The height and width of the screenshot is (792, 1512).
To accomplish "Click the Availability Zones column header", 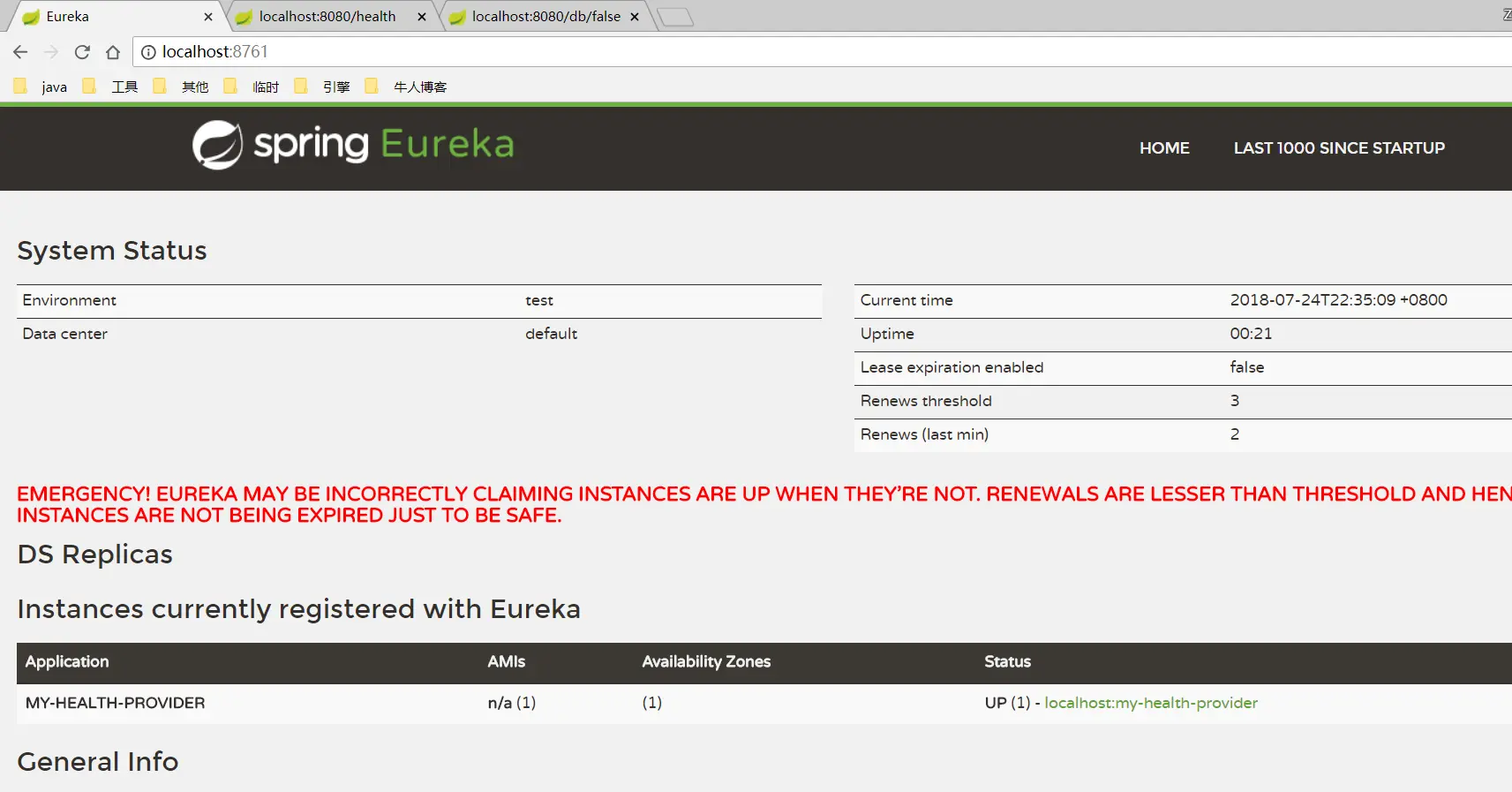I will coord(706,662).
